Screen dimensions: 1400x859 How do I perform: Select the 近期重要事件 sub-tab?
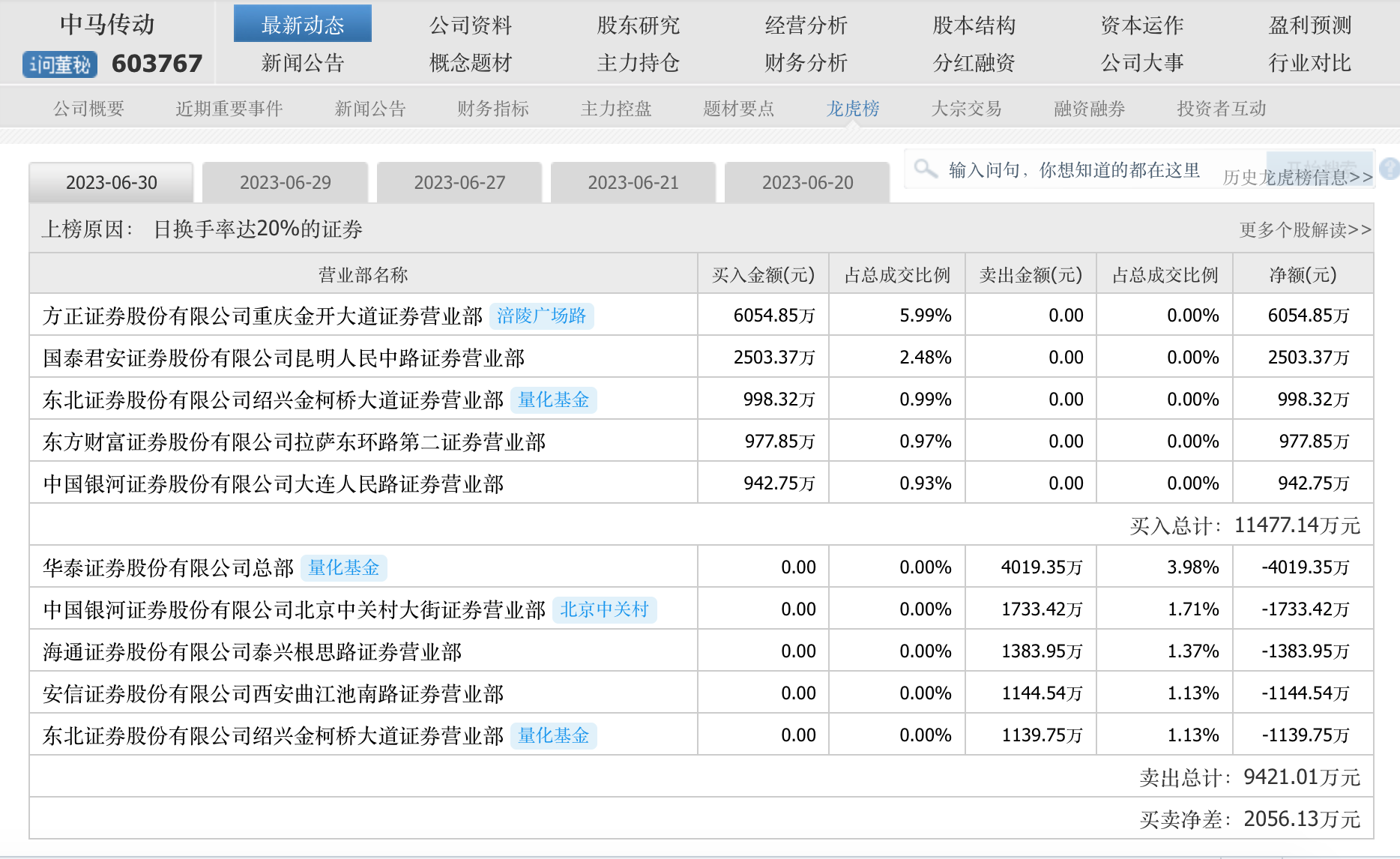pos(229,109)
